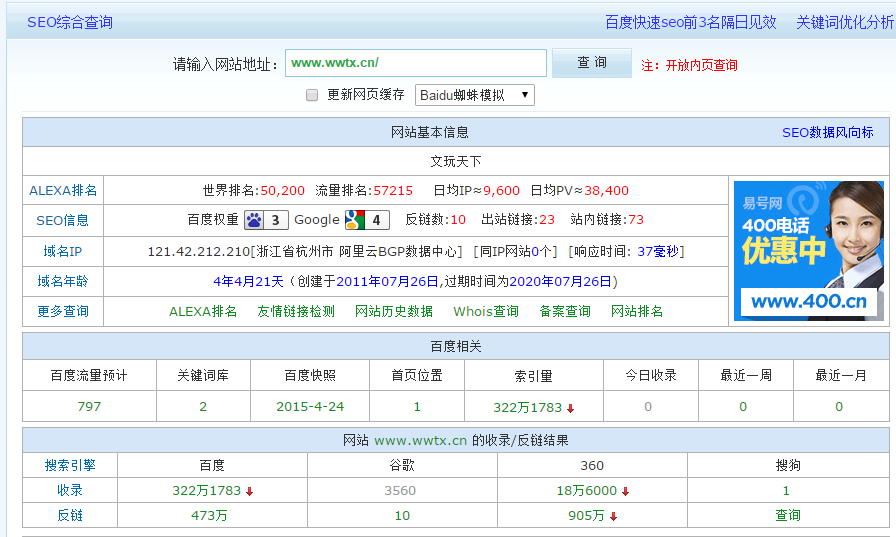Click 索引量 value 322万1783
Image resolution: width=896 pixels, height=537 pixels.
pyautogui.click(x=527, y=407)
